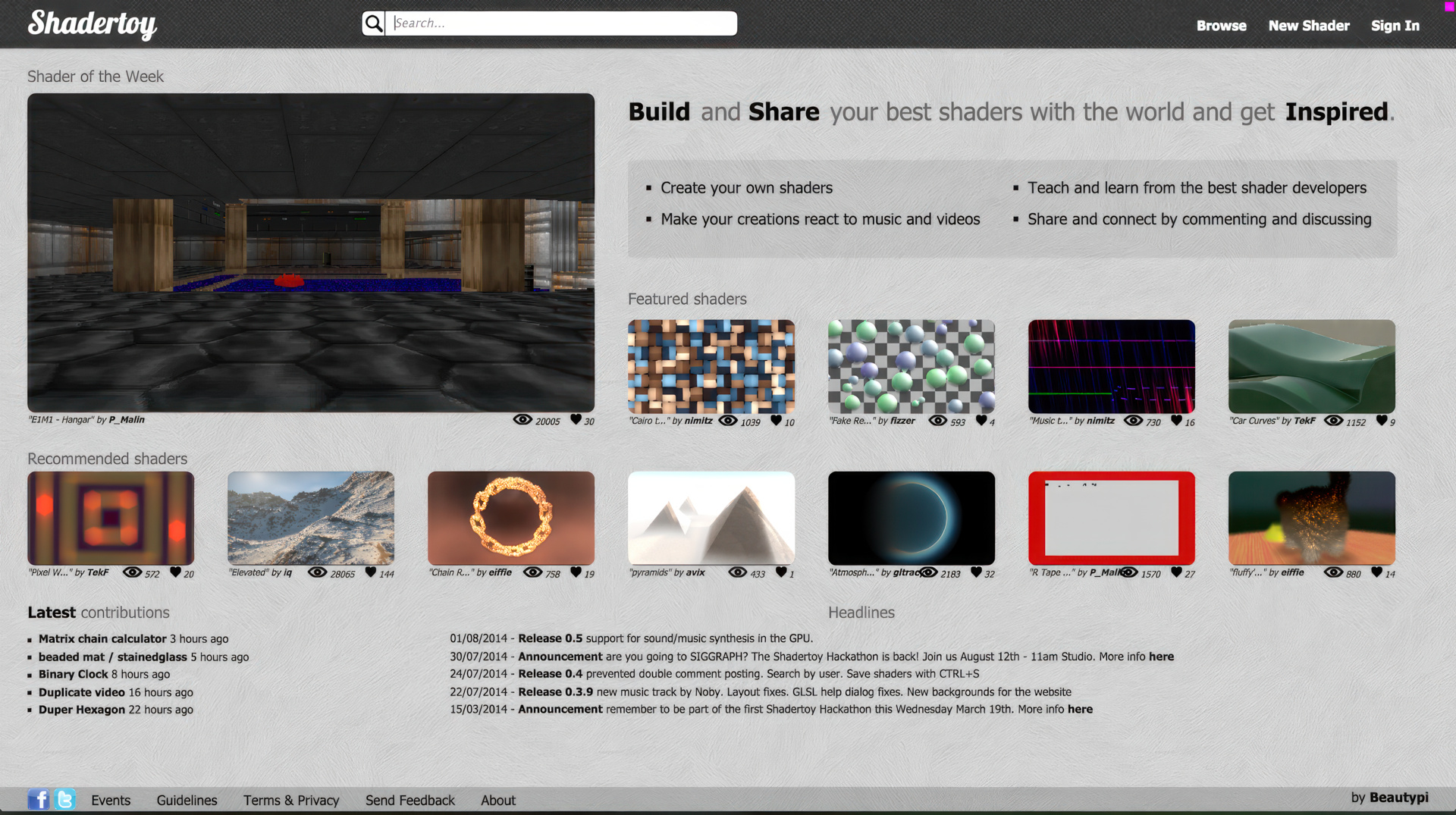Click the eye icon under Car Curves
Viewport: 1456px width, 815px height.
coord(1332,421)
